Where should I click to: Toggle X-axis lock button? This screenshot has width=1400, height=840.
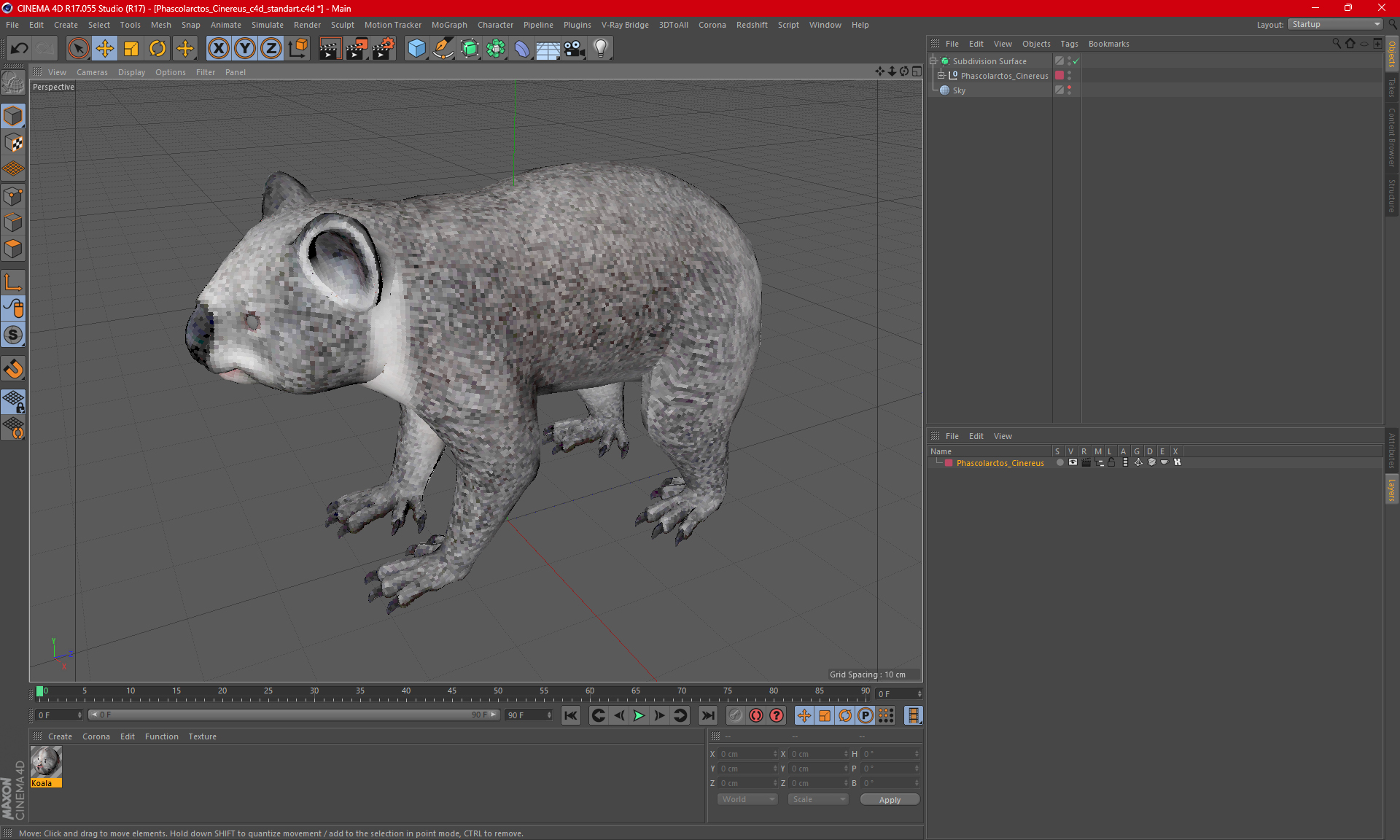218,49
